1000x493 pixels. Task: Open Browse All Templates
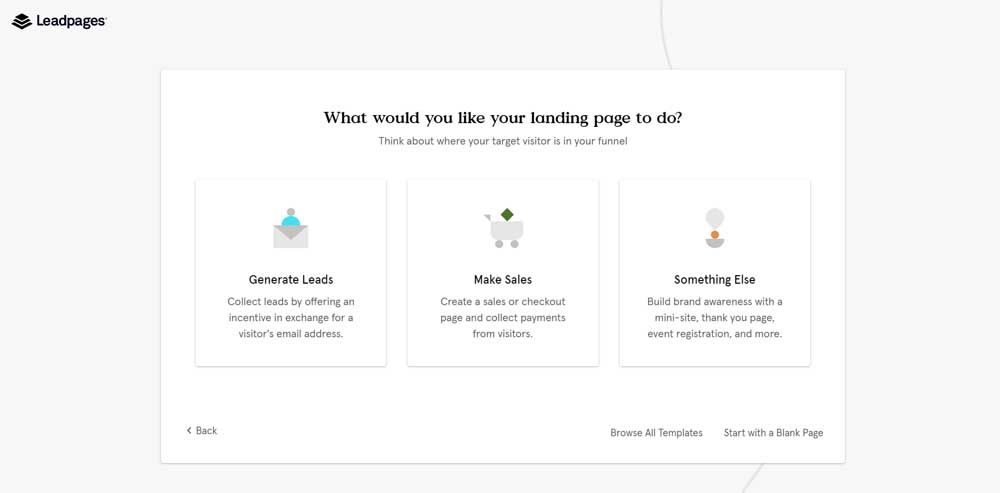656,432
